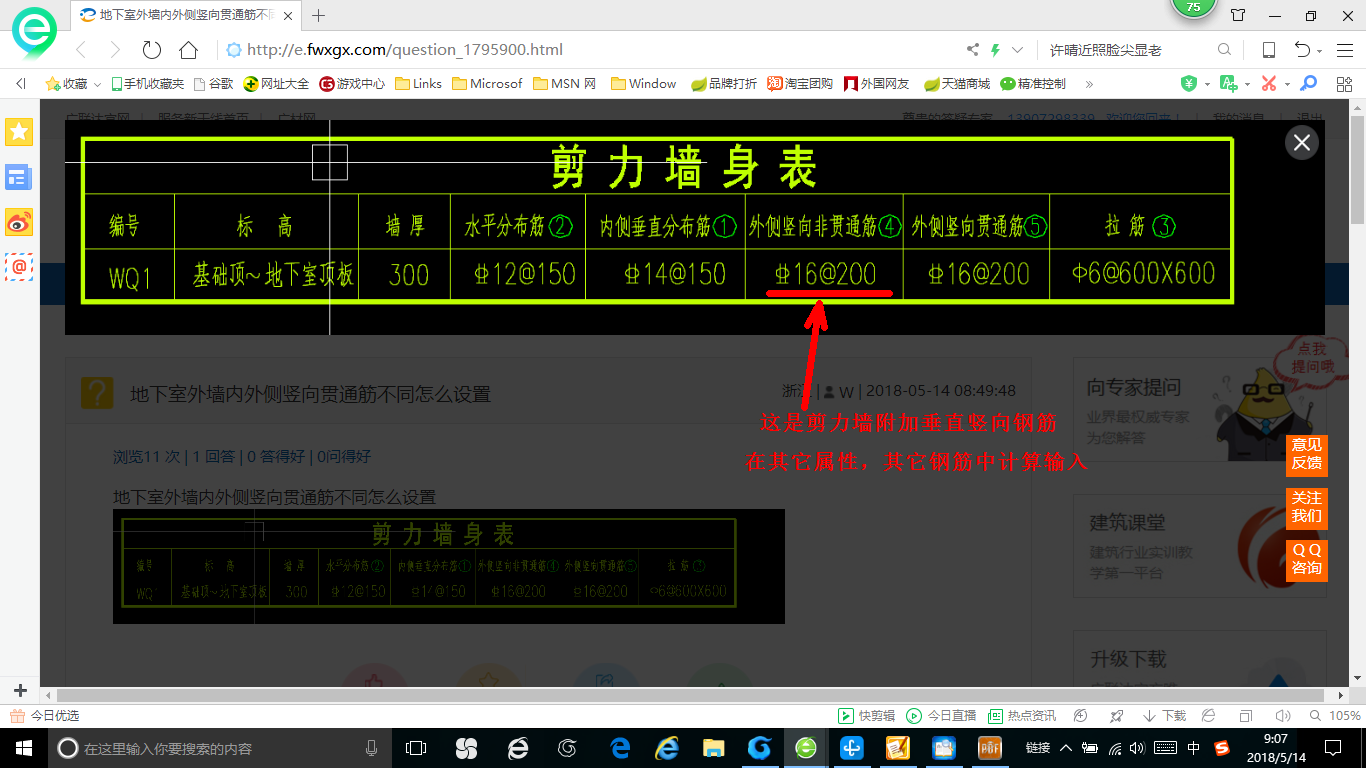Image resolution: width=1366 pixels, height=768 pixels.
Task: Open the 外国网友 bookmark
Action: pyautogui.click(x=876, y=84)
